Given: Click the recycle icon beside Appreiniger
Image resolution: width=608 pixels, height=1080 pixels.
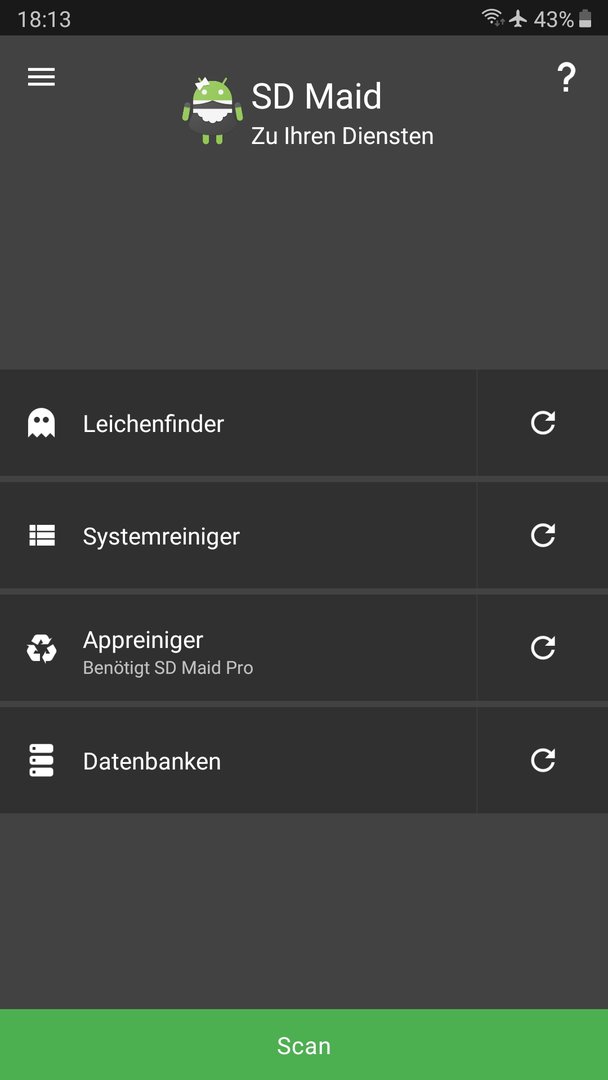Looking at the screenshot, I should tap(41, 648).
